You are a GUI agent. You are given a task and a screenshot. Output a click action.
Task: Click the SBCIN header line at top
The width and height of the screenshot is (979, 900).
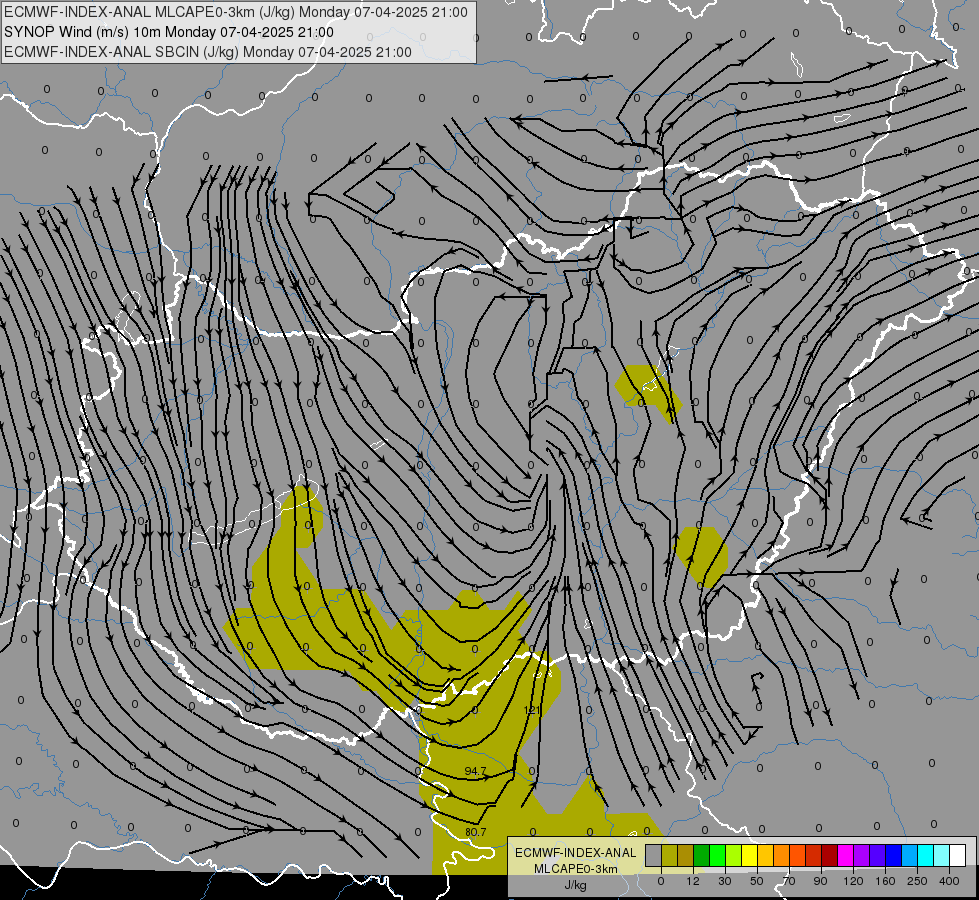click(208, 52)
